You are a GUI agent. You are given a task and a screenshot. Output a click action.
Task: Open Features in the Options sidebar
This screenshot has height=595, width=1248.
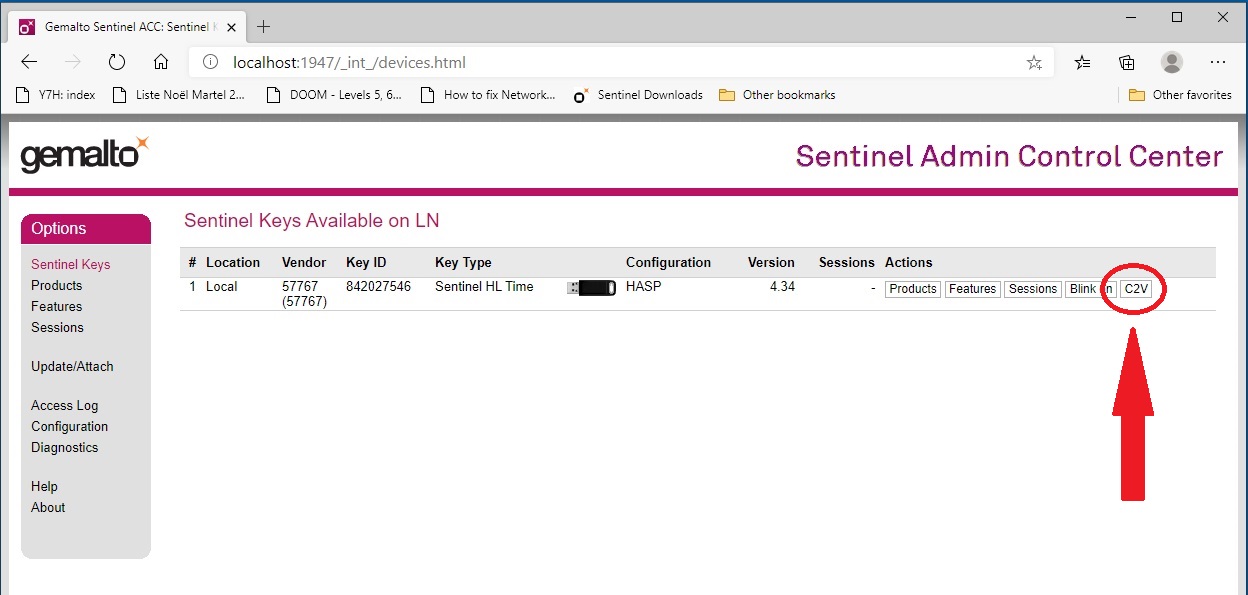56,306
